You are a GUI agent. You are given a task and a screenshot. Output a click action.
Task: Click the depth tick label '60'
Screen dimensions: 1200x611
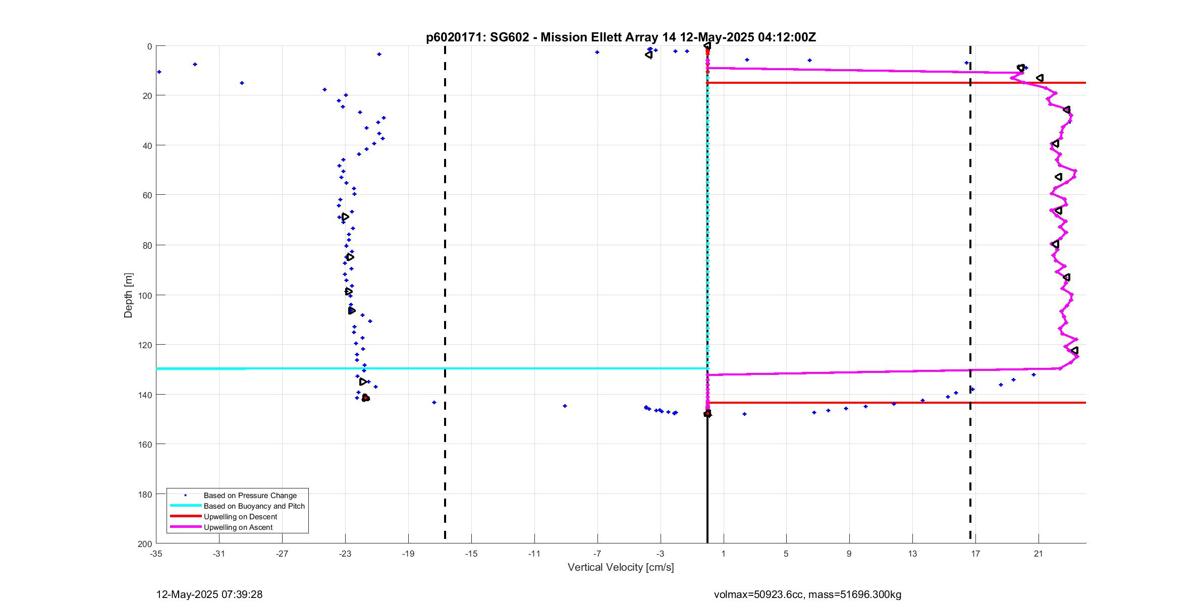(146, 195)
